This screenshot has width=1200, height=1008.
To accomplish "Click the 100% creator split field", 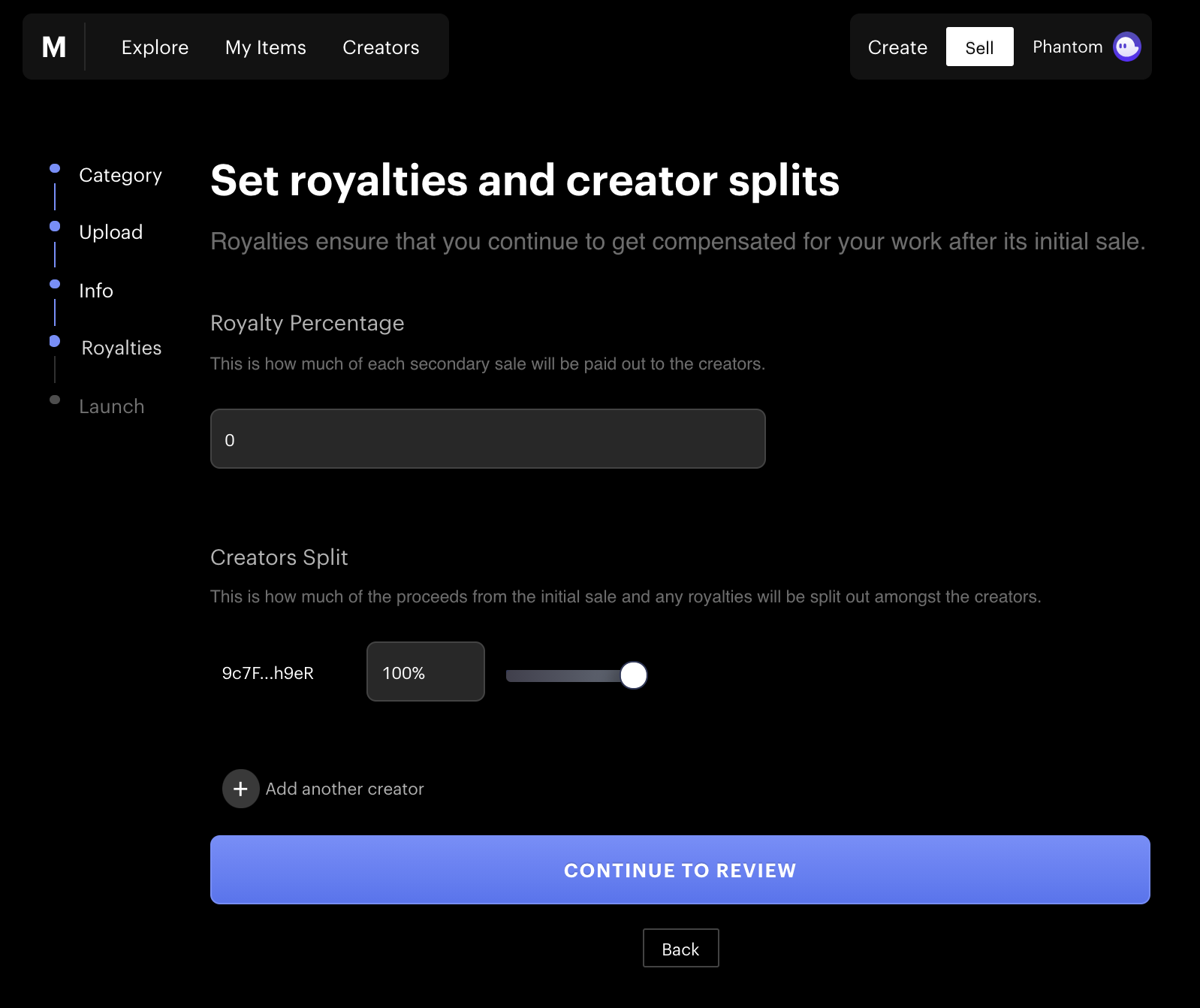I will pyautogui.click(x=425, y=672).
